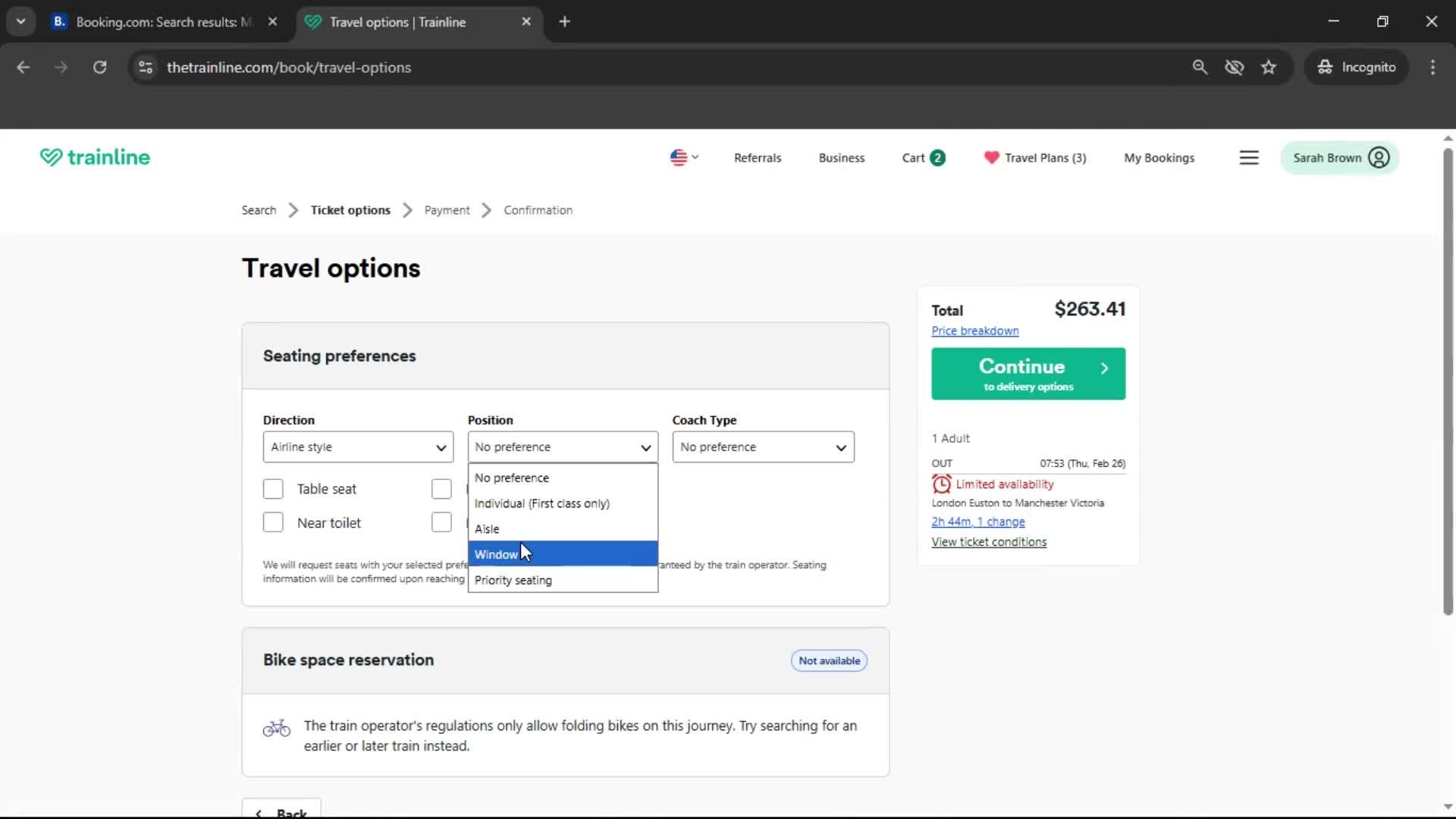Image resolution: width=1456 pixels, height=819 pixels.
Task: Bookmark this page with the star icon
Action: pyautogui.click(x=1269, y=67)
